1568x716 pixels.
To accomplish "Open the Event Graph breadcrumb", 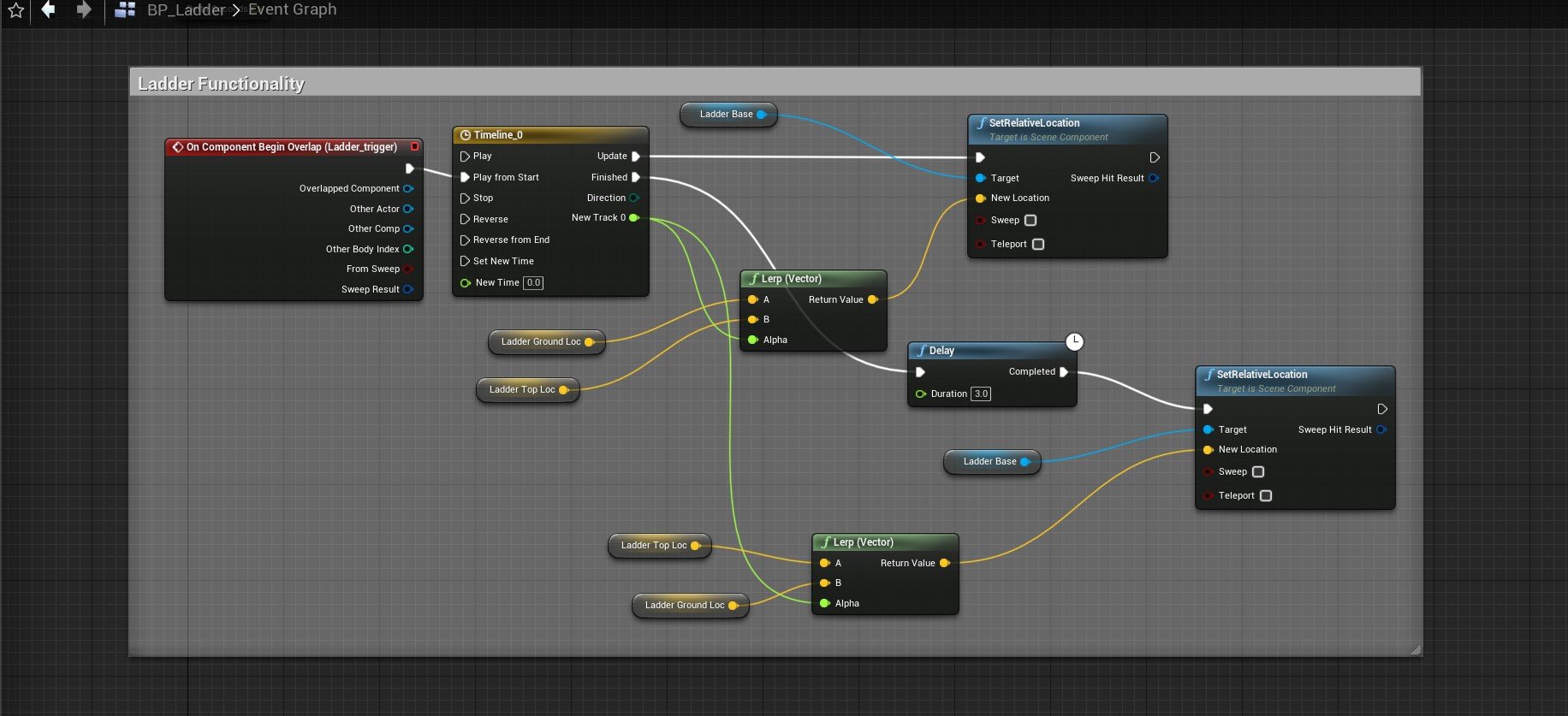I will [292, 9].
